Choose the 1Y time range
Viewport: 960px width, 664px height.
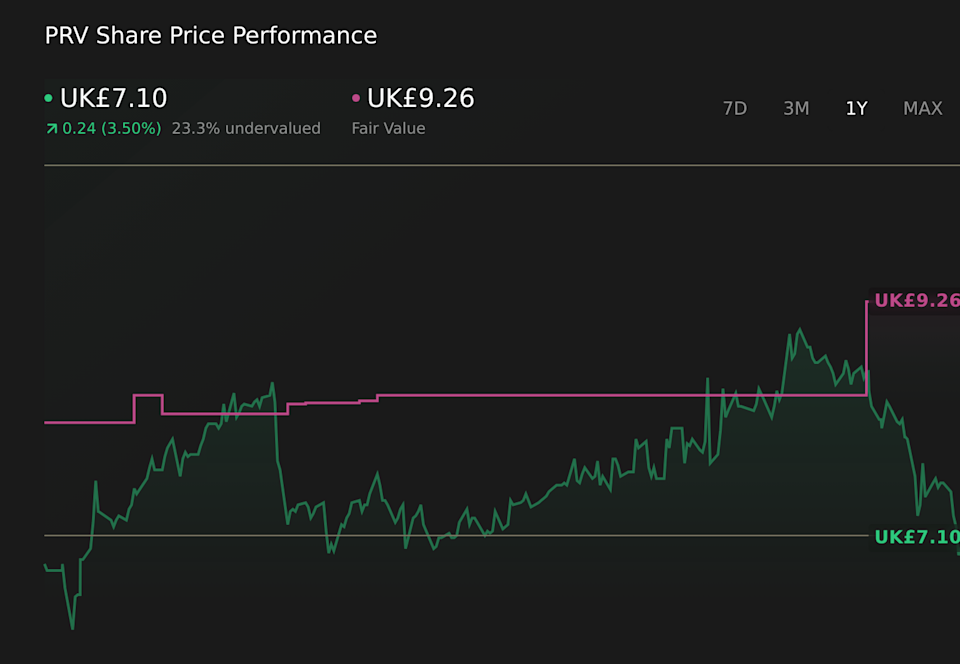[856, 109]
